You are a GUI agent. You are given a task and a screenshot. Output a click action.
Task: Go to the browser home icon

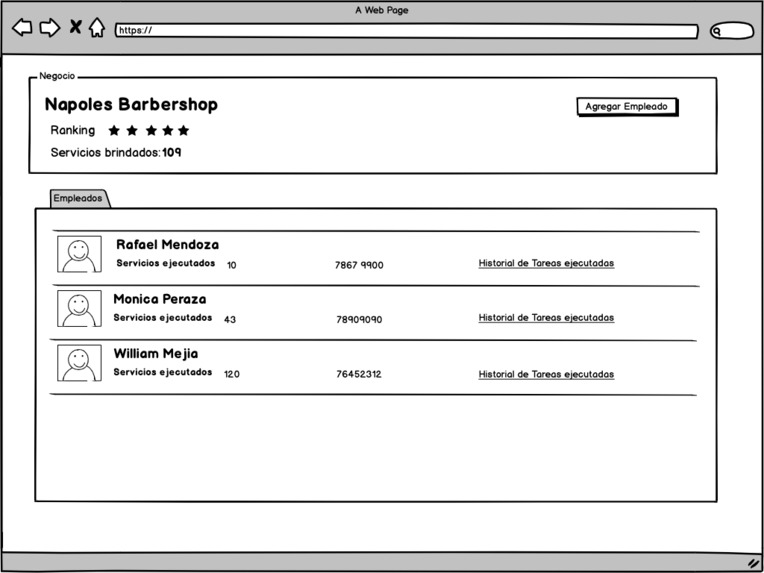97,27
